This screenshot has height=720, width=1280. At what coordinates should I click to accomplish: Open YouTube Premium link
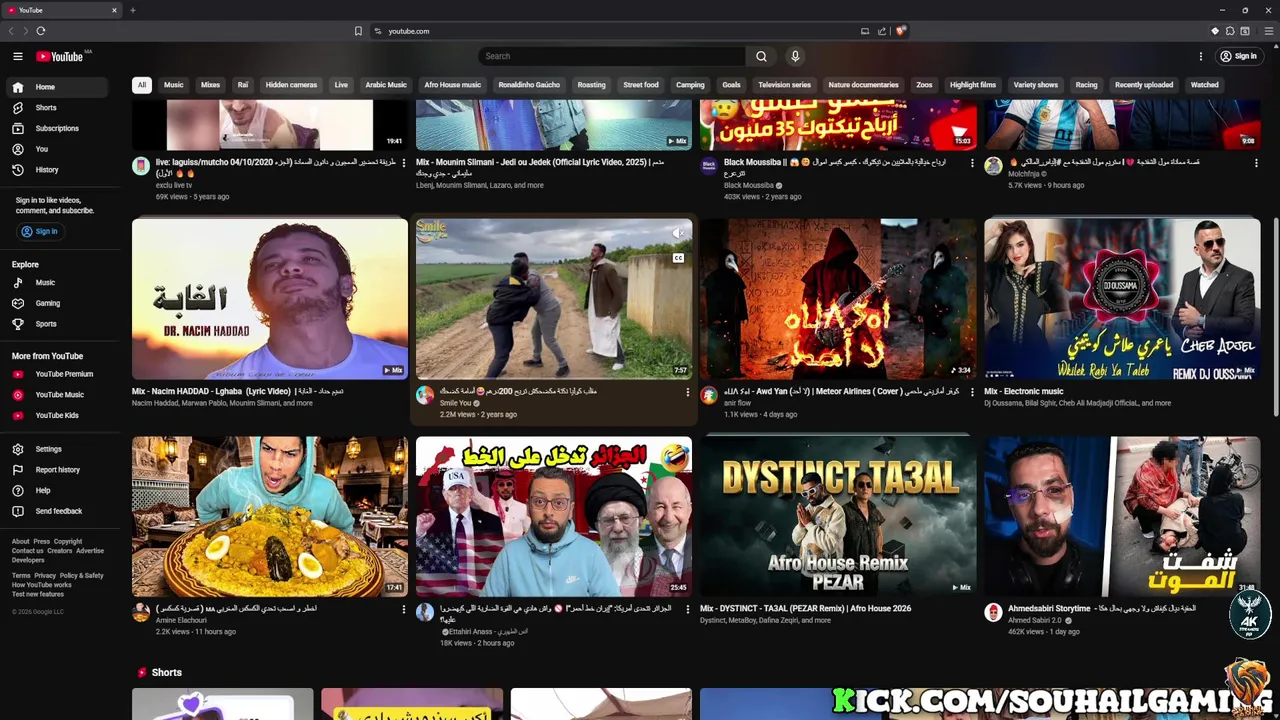click(56, 374)
